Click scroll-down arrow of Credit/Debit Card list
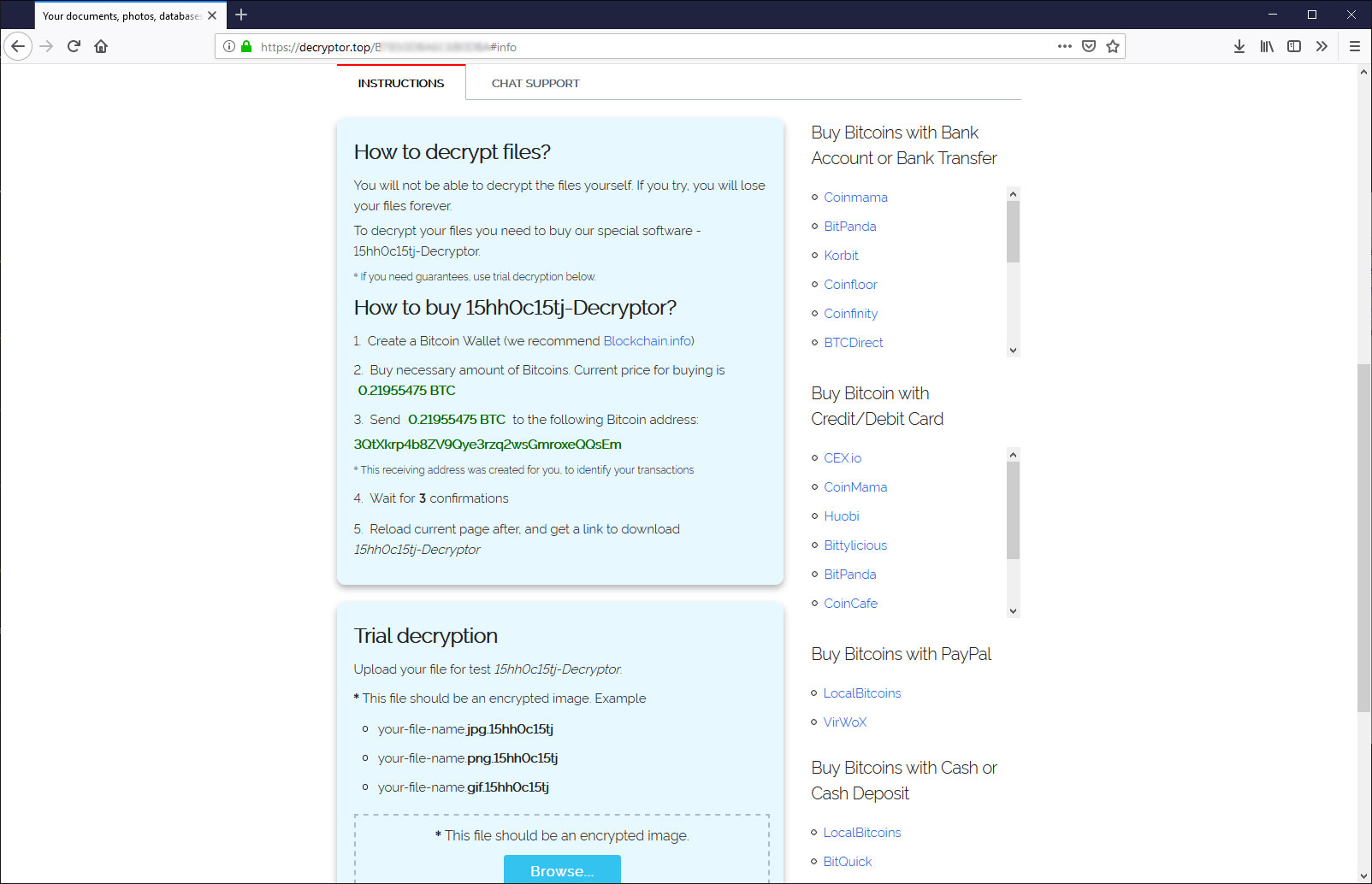Image resolution: width=1372 pixels, height=884 pixels. click(x=1013, y=610)
